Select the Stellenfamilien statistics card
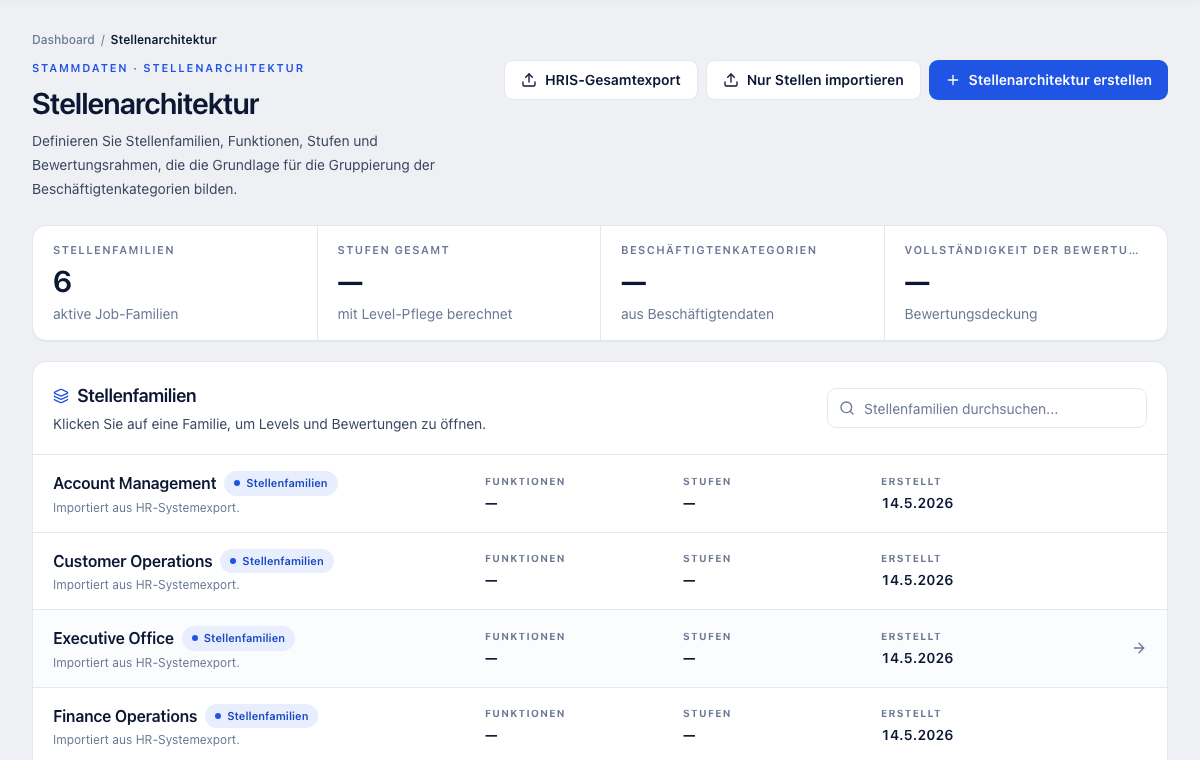Screen dimensions: 1200x760 pos(175,283)
